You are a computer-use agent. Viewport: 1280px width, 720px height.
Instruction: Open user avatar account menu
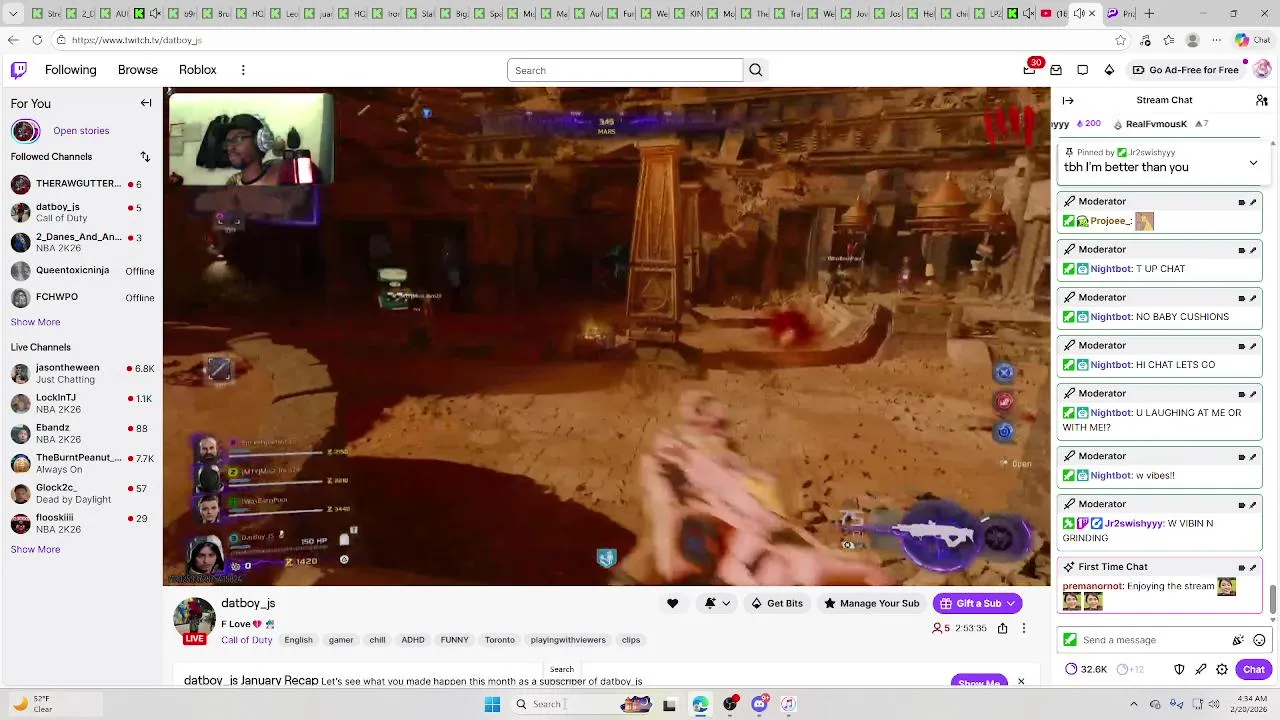point(1261,70)
